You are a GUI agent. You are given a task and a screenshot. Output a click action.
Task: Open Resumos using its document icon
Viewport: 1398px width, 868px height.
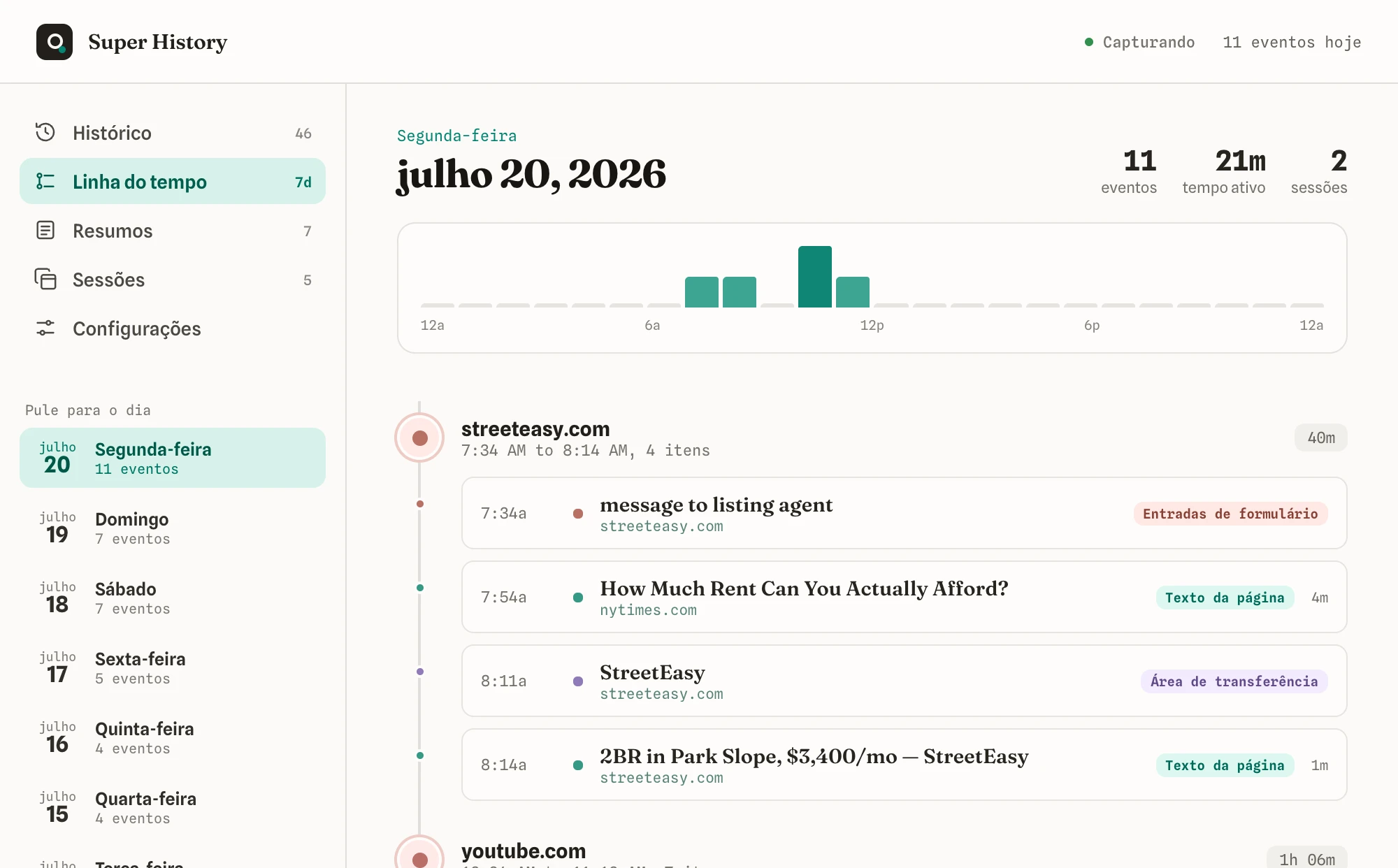45,230
